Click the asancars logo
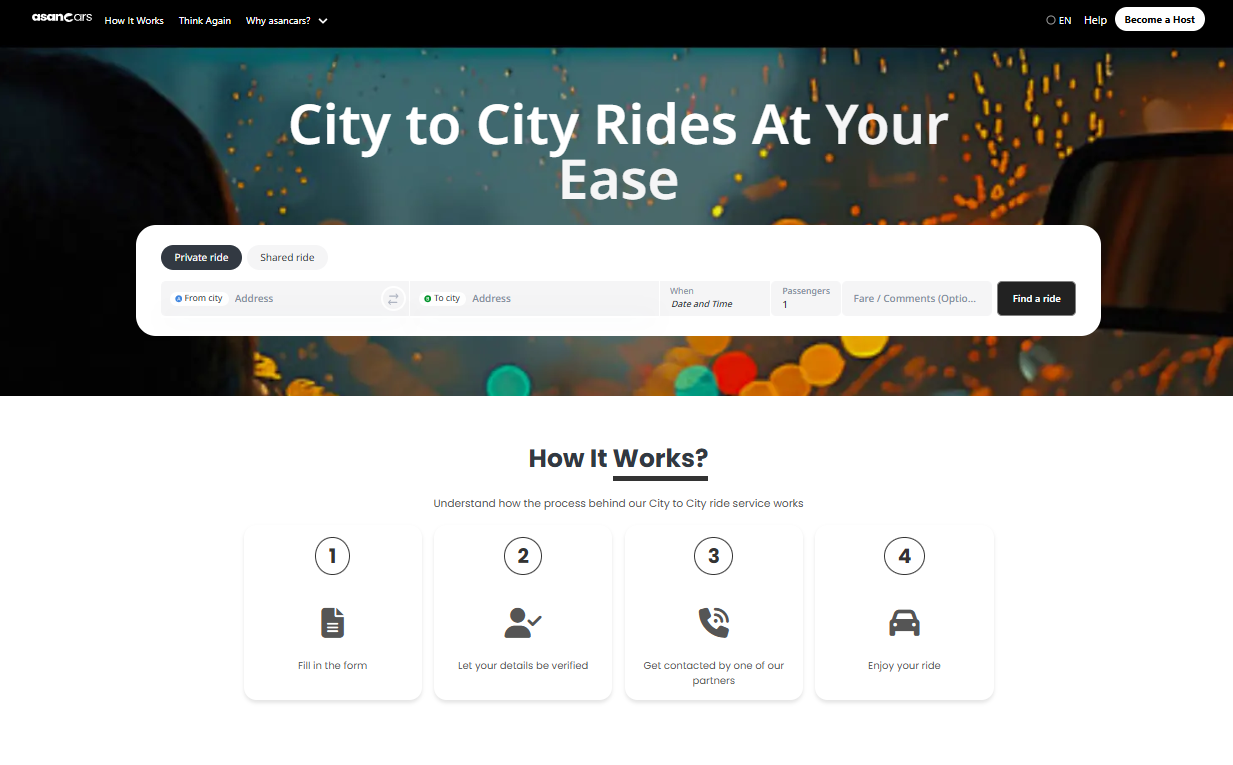The height and width of the screenshot is (765, 1233). 61,18
